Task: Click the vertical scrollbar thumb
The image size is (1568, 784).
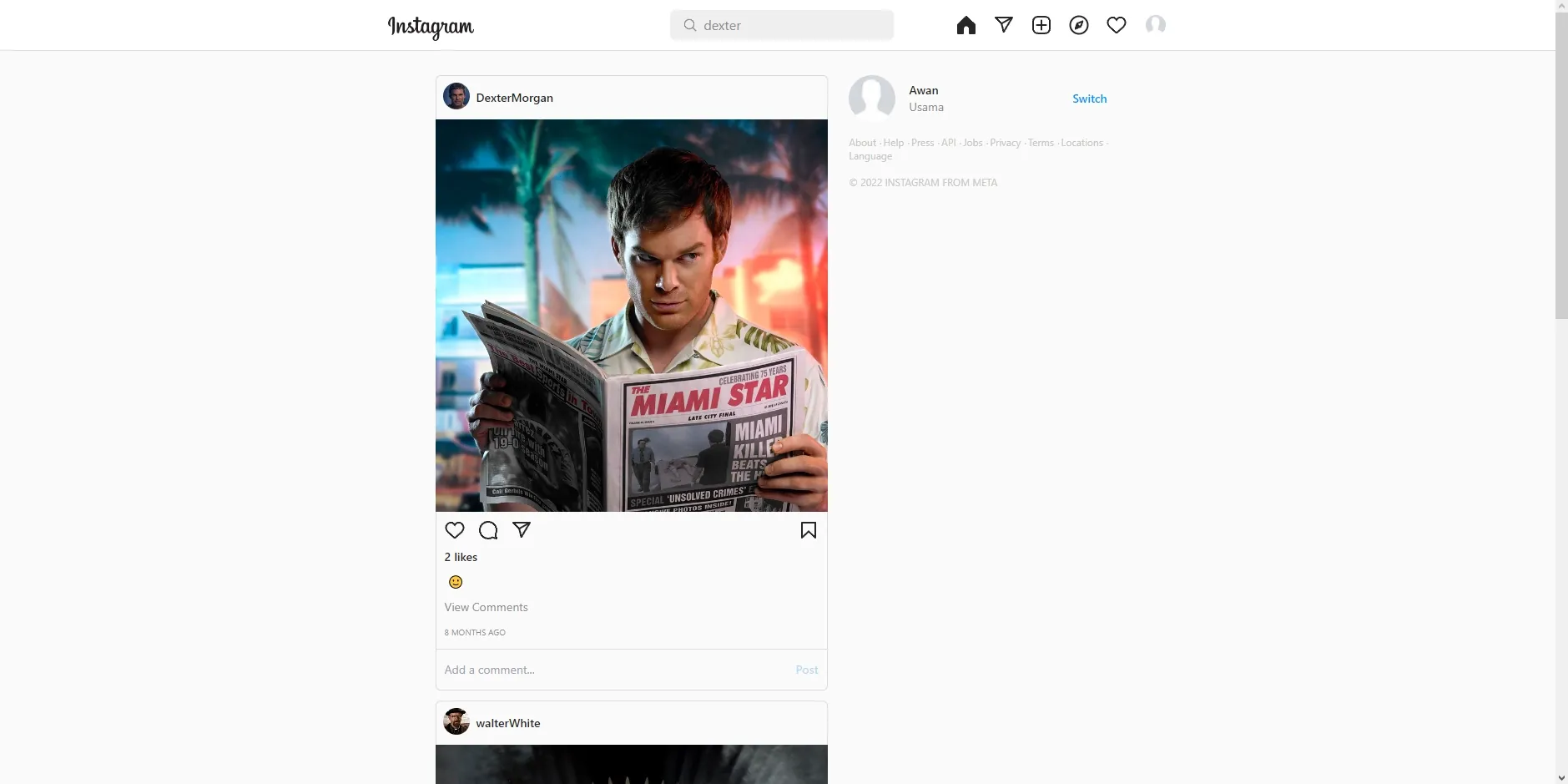Action: click(x=1561, y=165)
